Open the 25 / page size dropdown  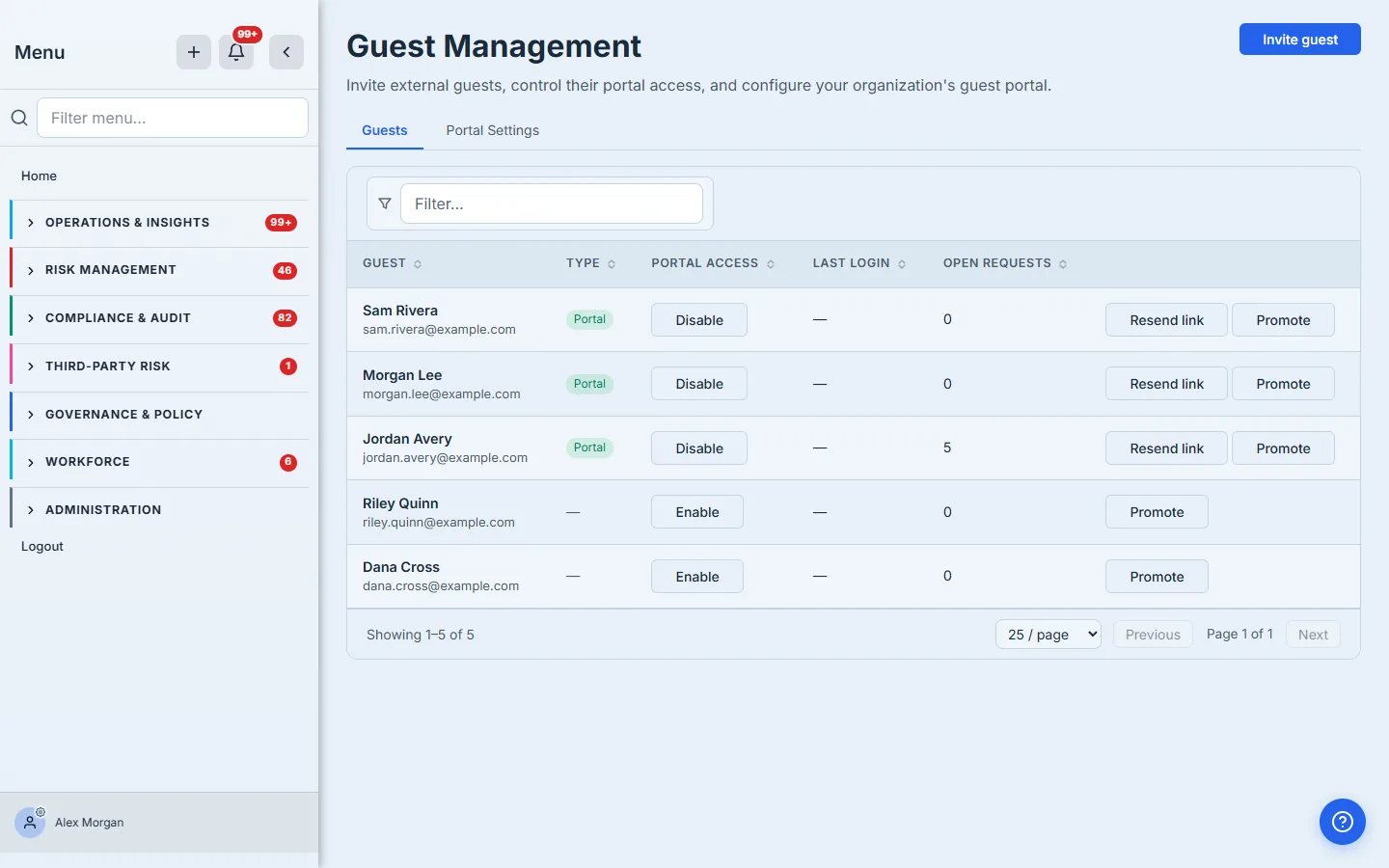click(1049, 635)
